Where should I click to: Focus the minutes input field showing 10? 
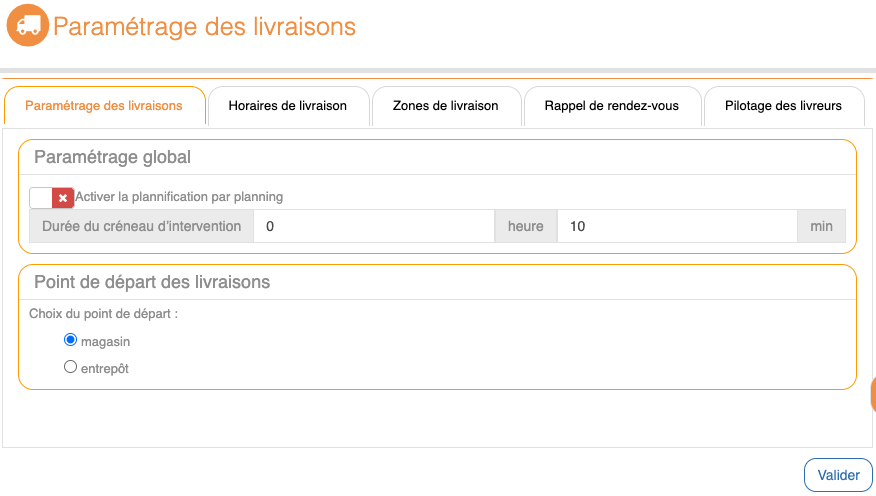676,226
